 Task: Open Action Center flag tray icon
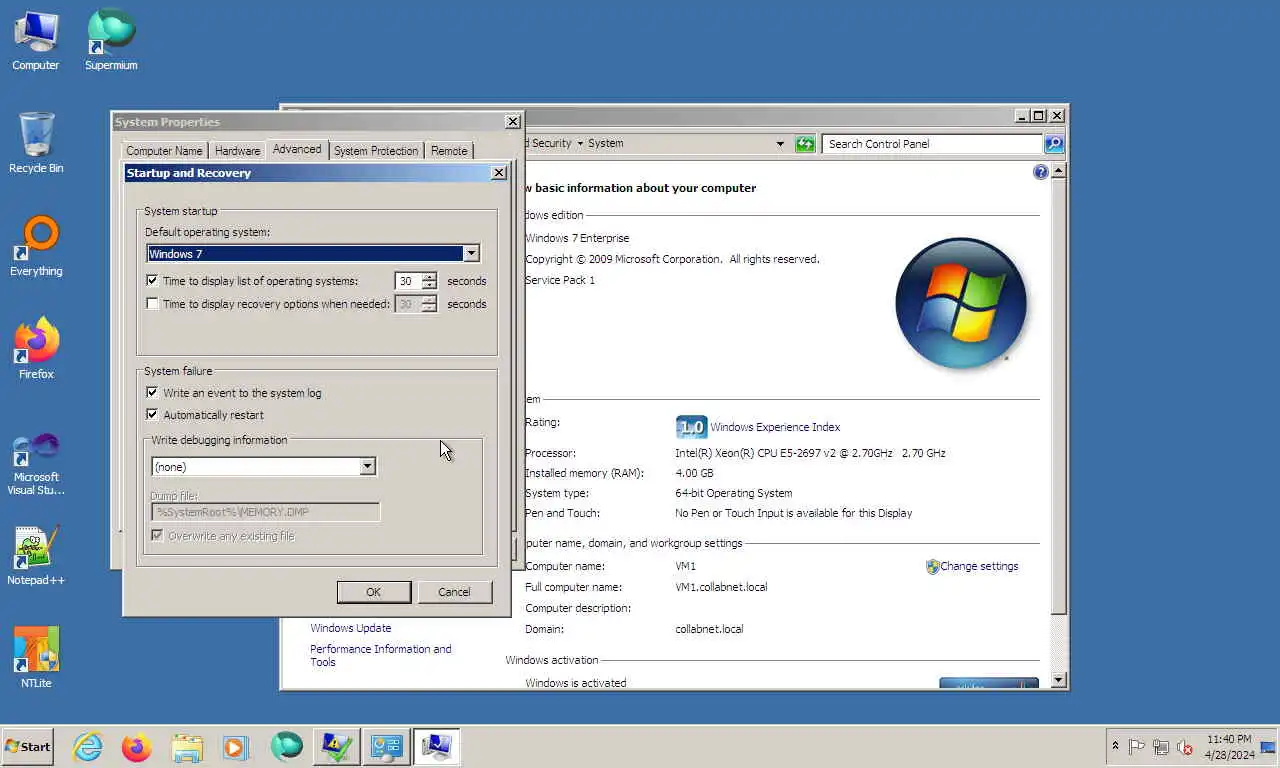(x=1137, y=747)
